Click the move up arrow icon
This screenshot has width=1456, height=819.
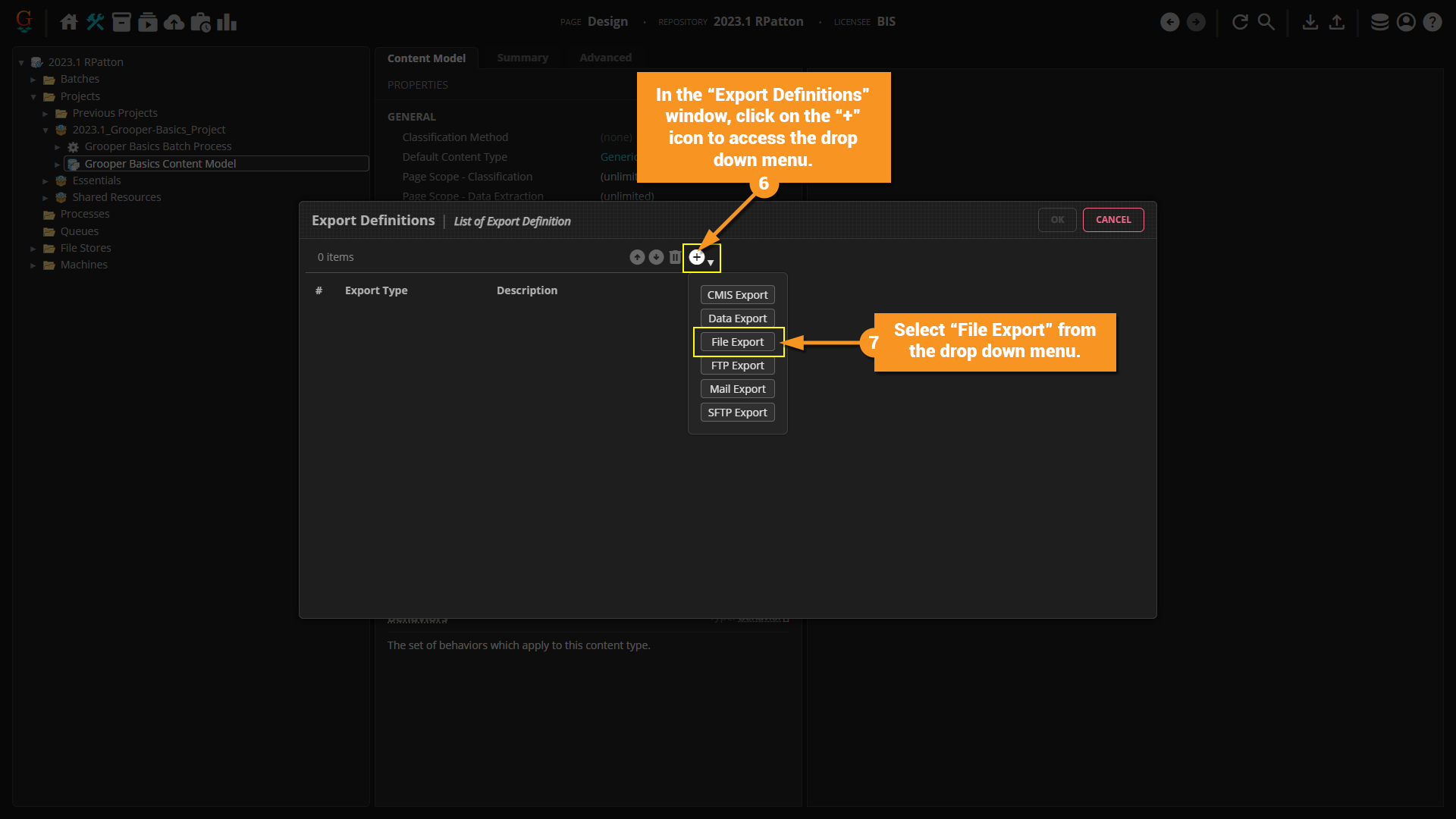click(x=637, y=257)
